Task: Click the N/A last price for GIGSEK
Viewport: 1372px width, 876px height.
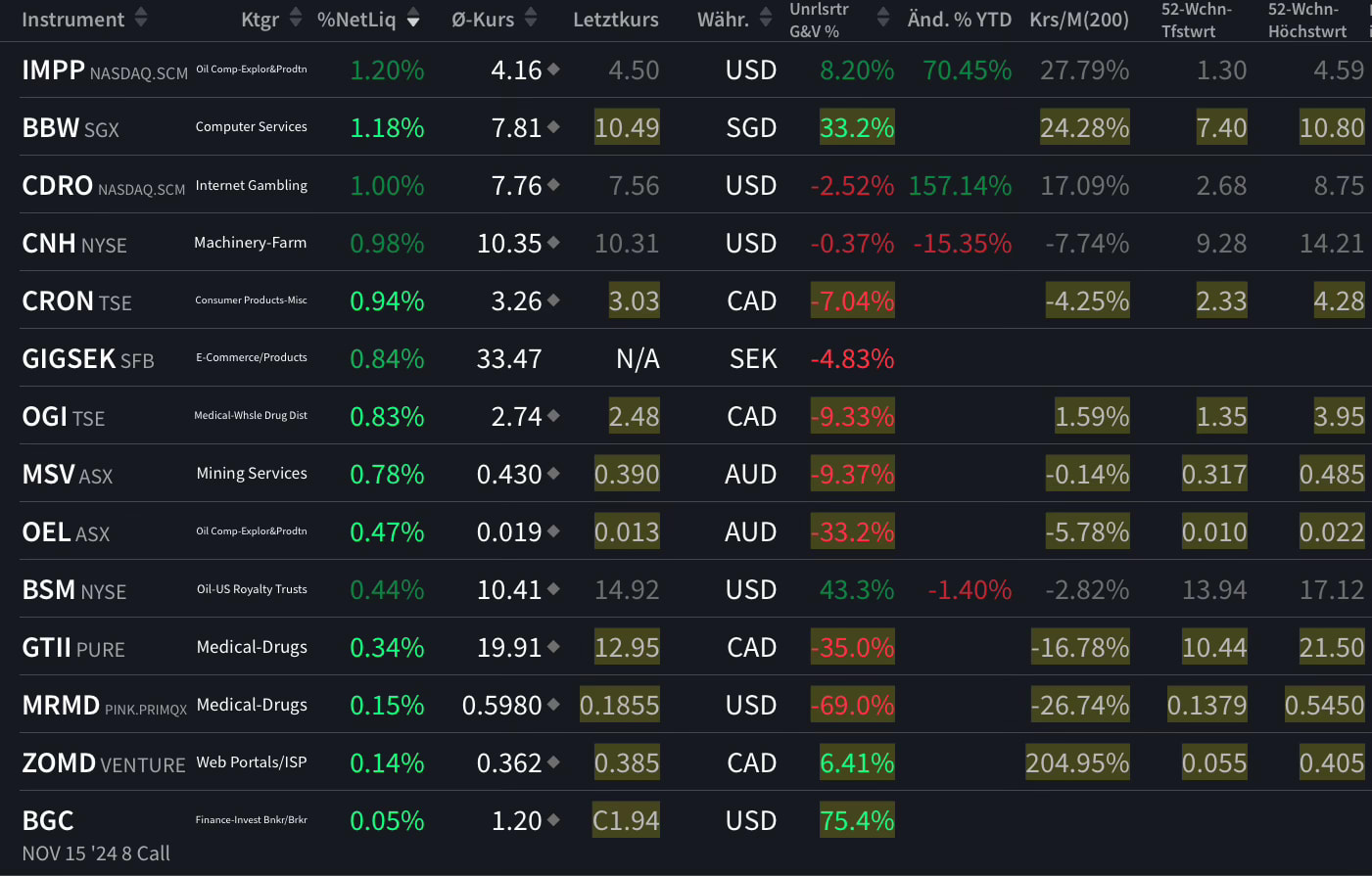Action: tap(638, 358)
